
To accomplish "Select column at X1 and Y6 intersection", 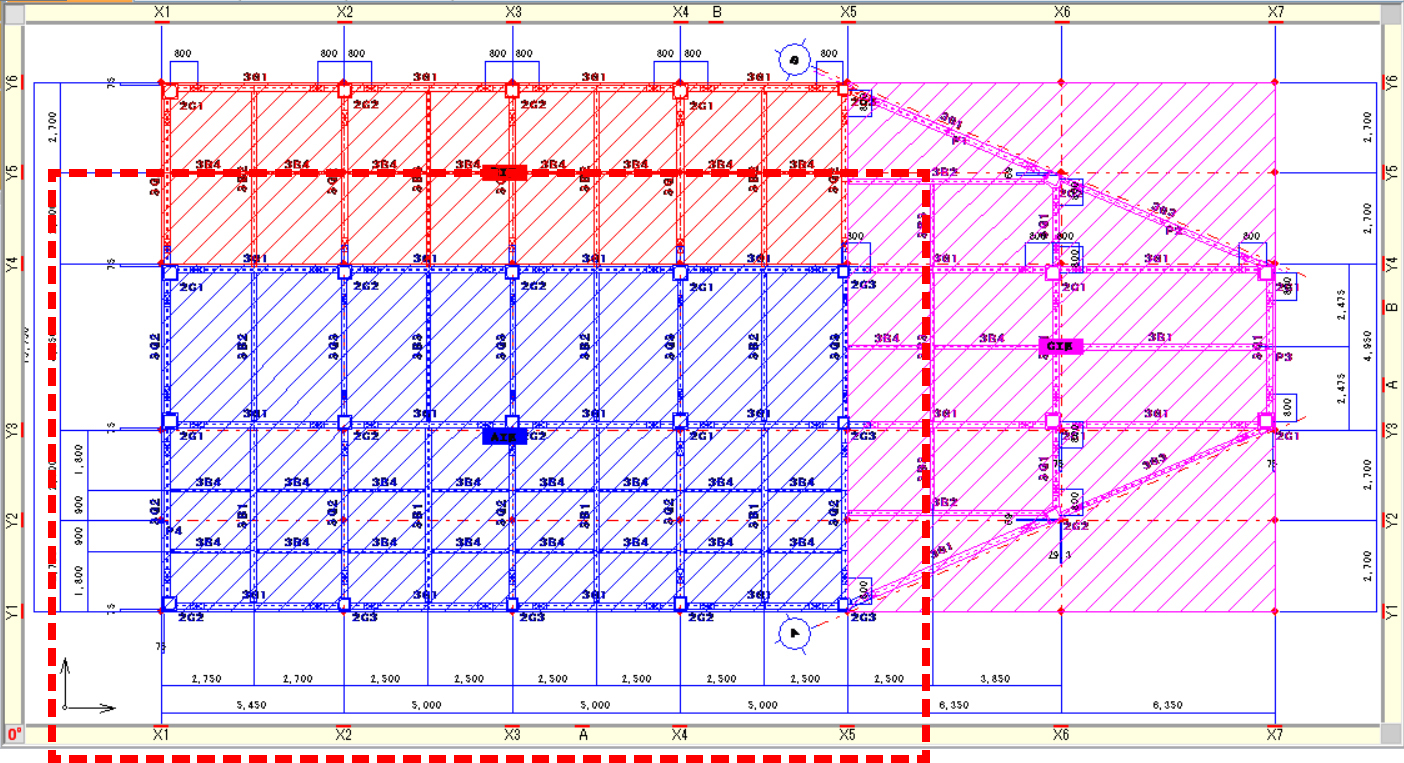I will [170, 90].
